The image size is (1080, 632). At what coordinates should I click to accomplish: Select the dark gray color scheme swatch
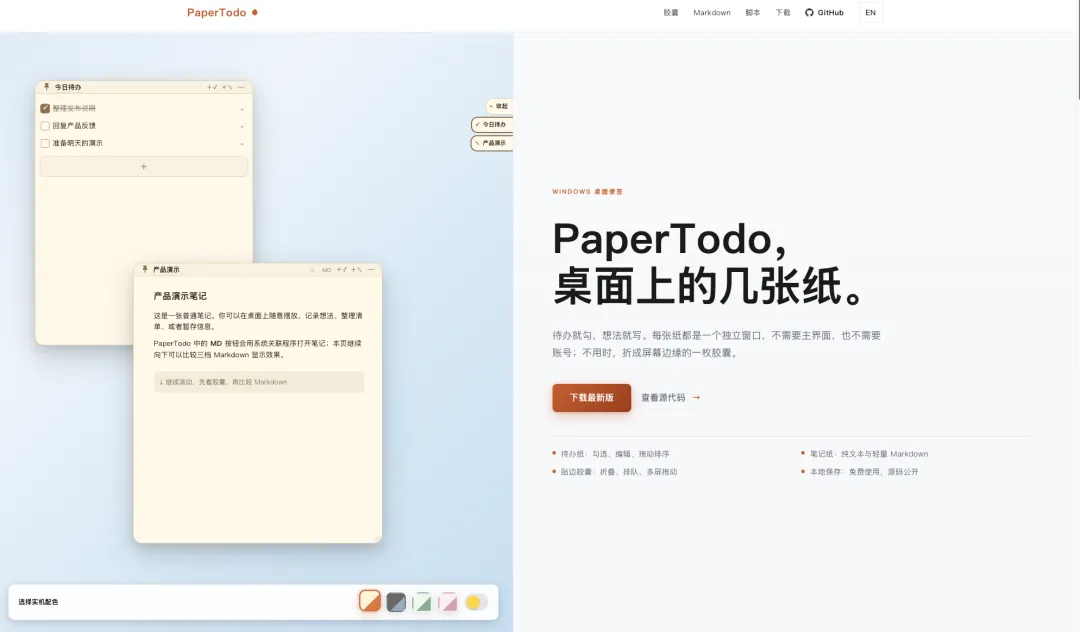[x=396, y=602]
